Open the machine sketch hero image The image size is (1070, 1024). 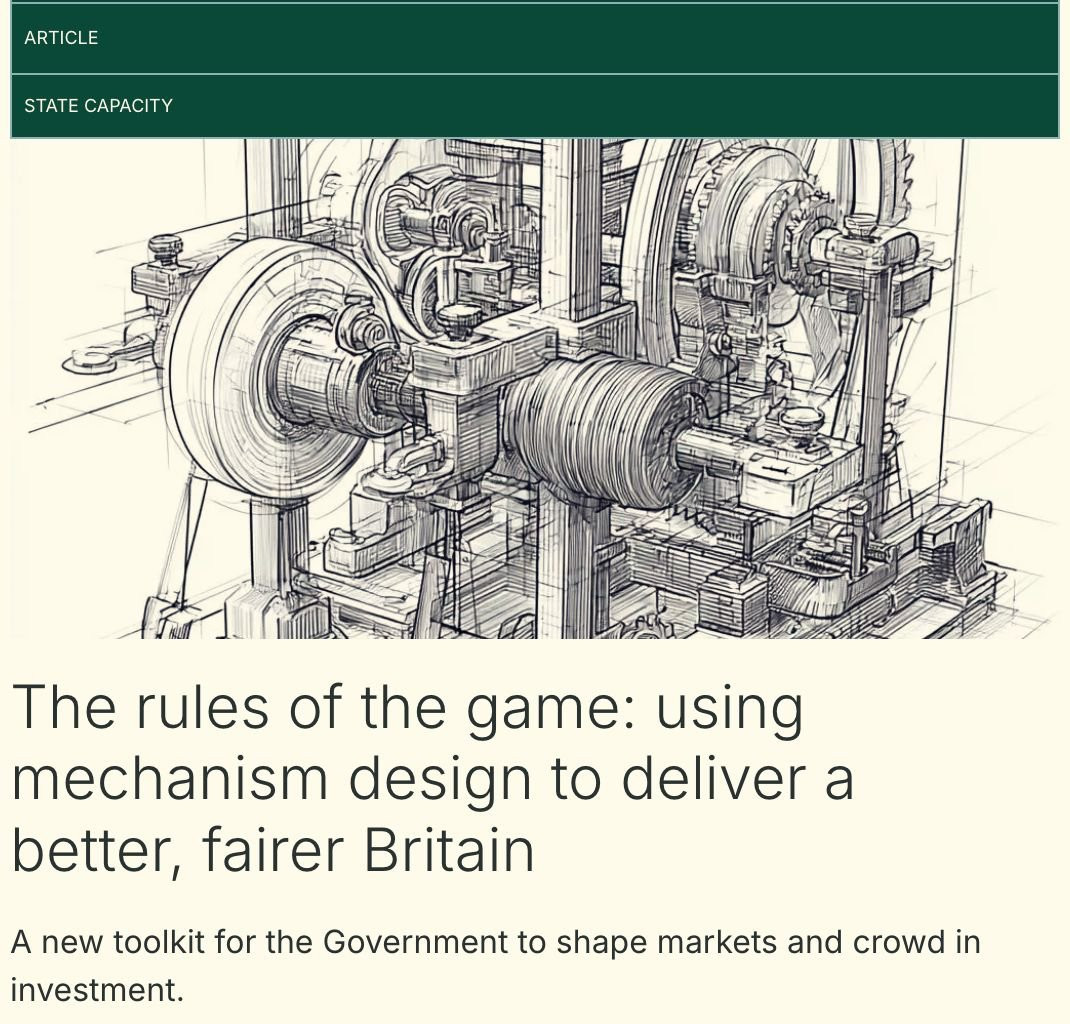tap(535, 388)
